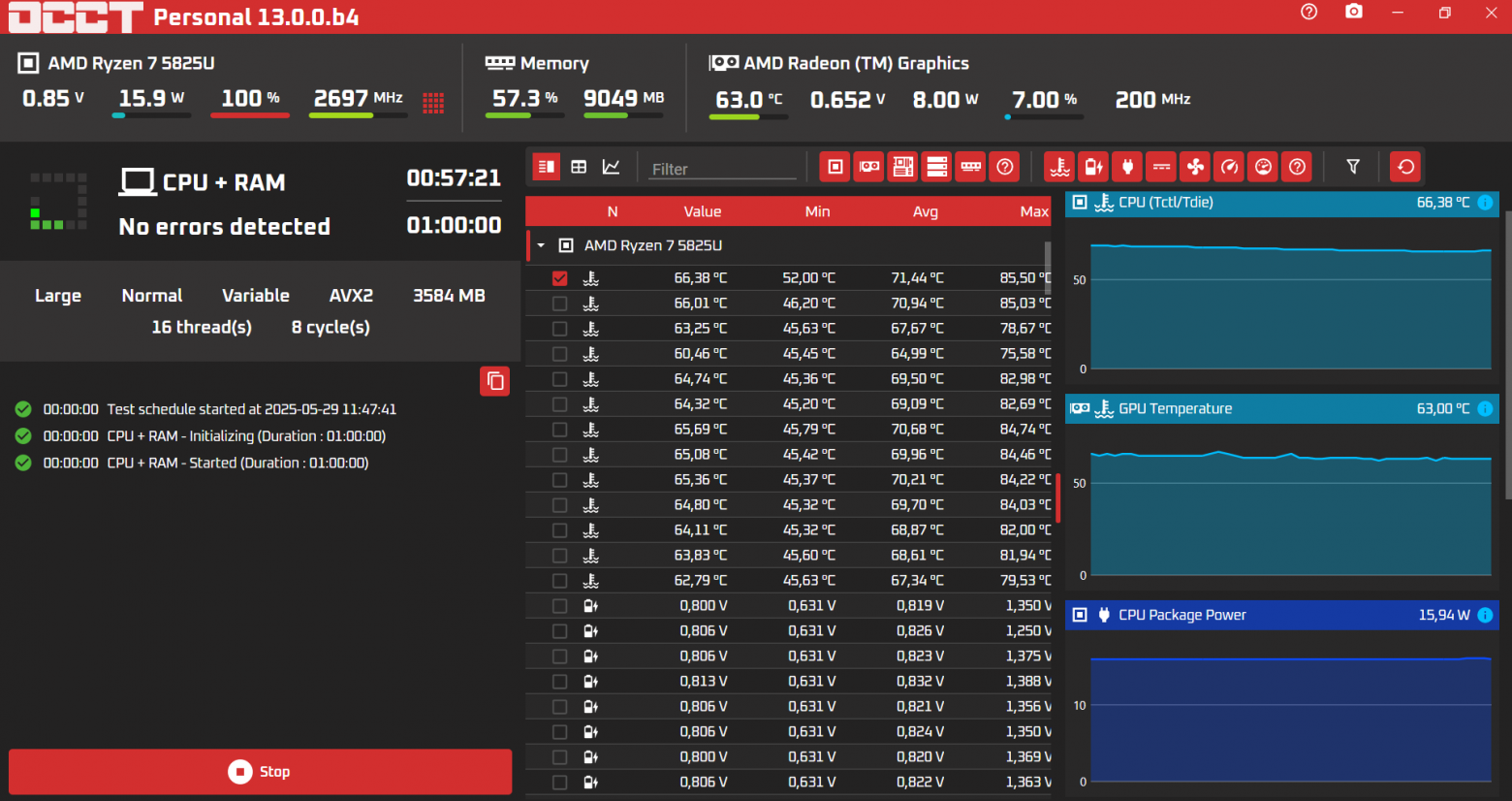The width and height of the screenshot is (1512, 801).
Task: Open the red CPU core grid icon
Action: pos(433,103)
